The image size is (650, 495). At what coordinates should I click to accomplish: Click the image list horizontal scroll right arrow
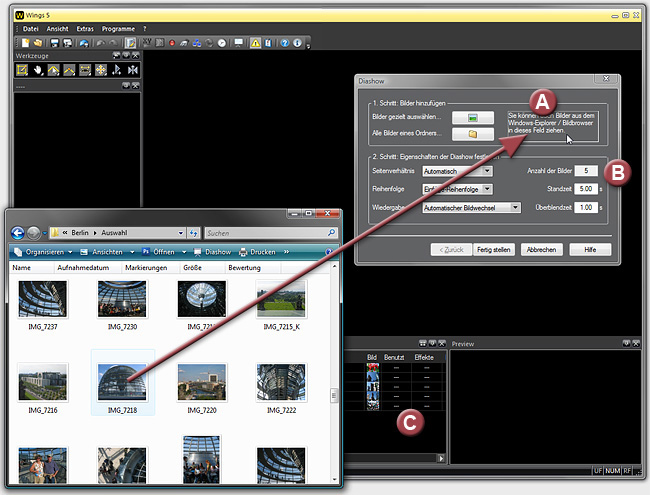coord(441,458)
